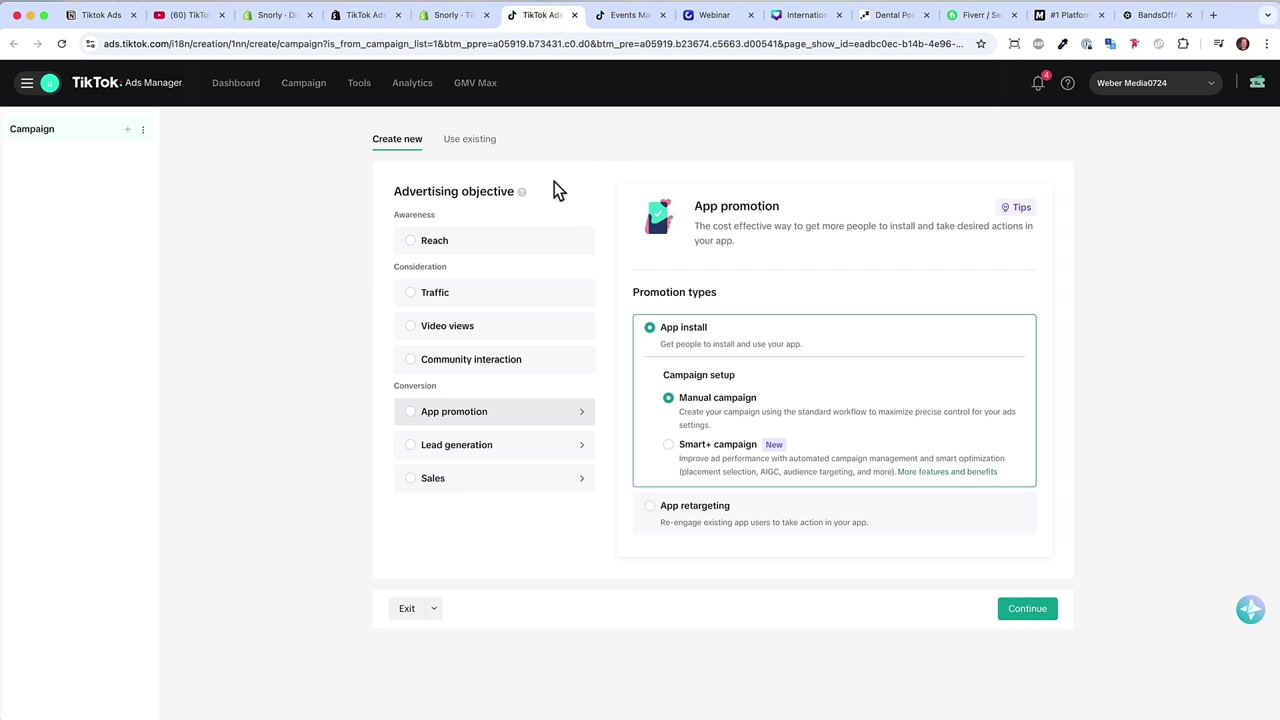Select the Video views objective
The image size is (1280, 720).
click(x=494, y=326)
